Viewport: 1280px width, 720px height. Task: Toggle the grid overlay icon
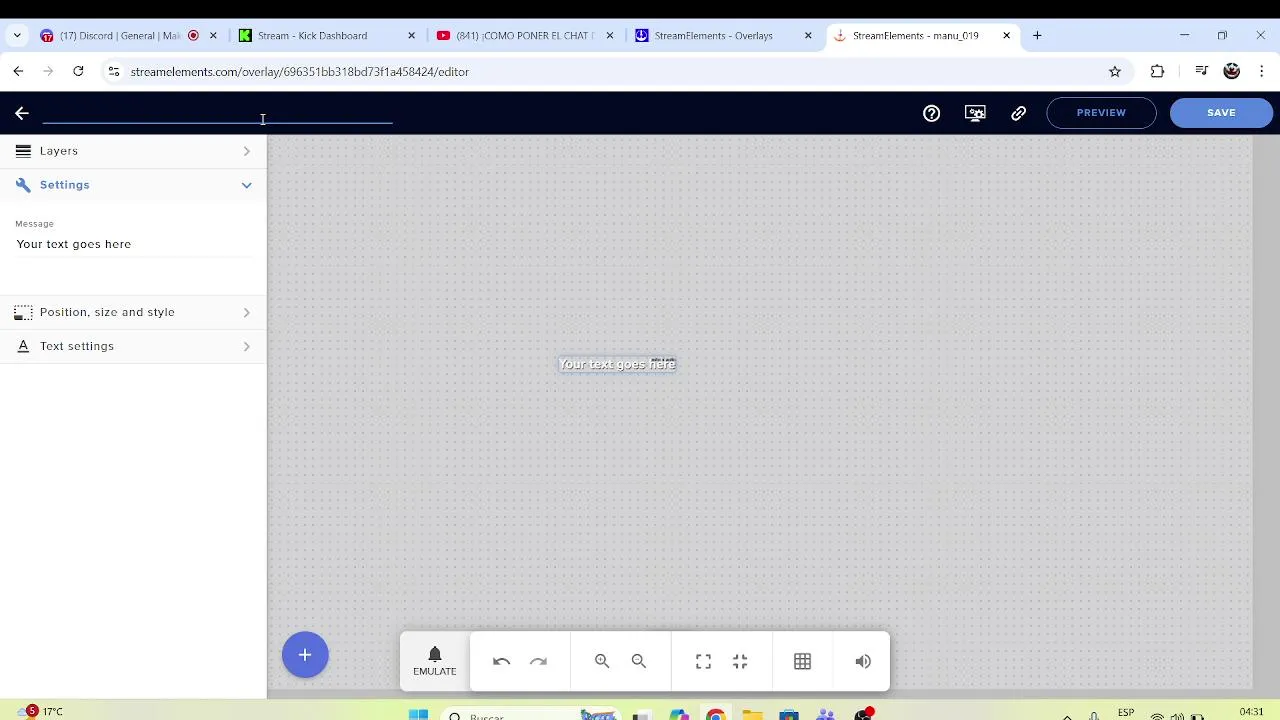point(802,661)
